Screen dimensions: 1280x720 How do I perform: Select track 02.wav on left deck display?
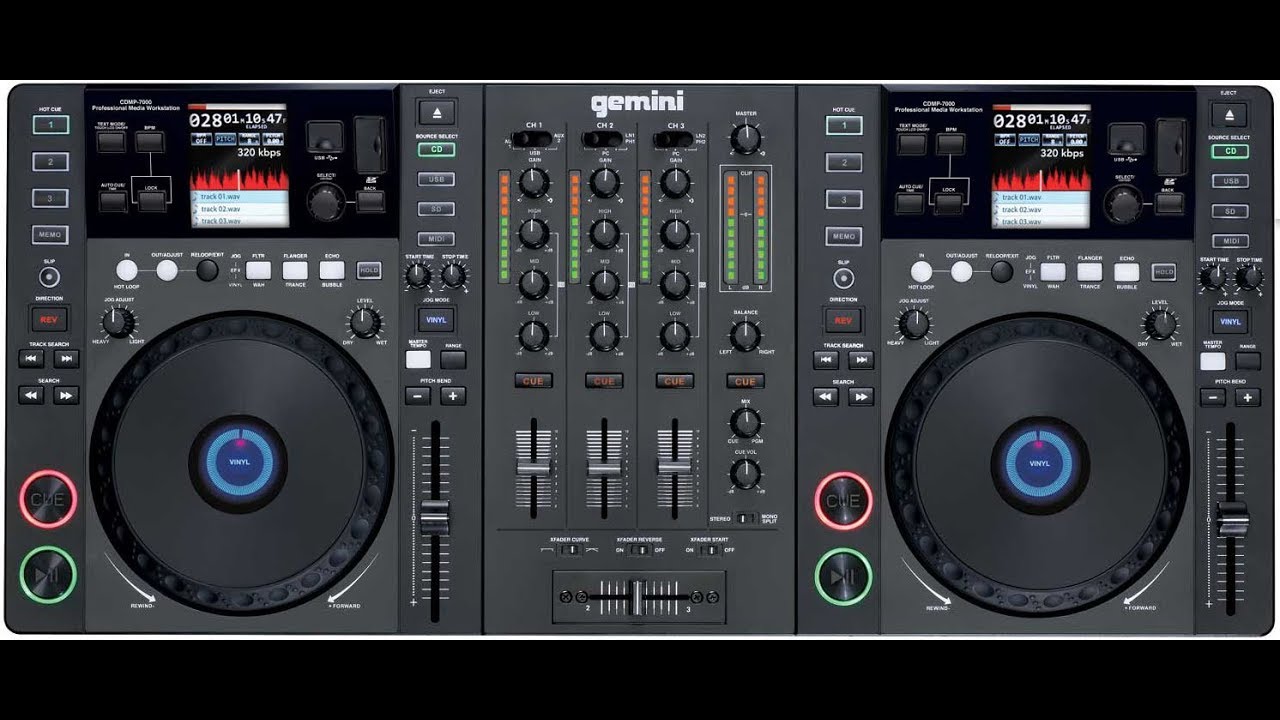[x=239, y=209]
